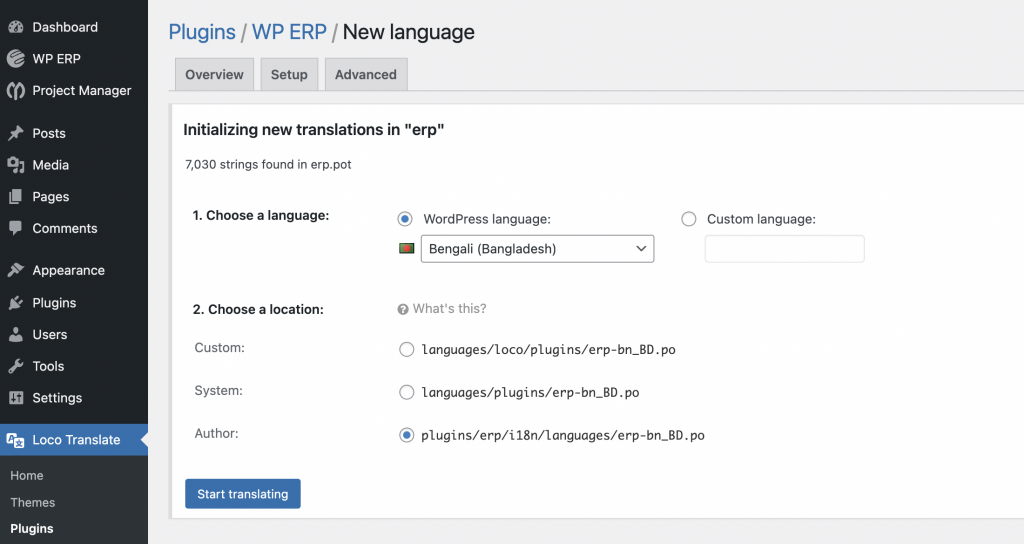Choose Author location plugins/erp/i18n radio
This screenshot has height=544, width=1024.
(x=406, y=435)
